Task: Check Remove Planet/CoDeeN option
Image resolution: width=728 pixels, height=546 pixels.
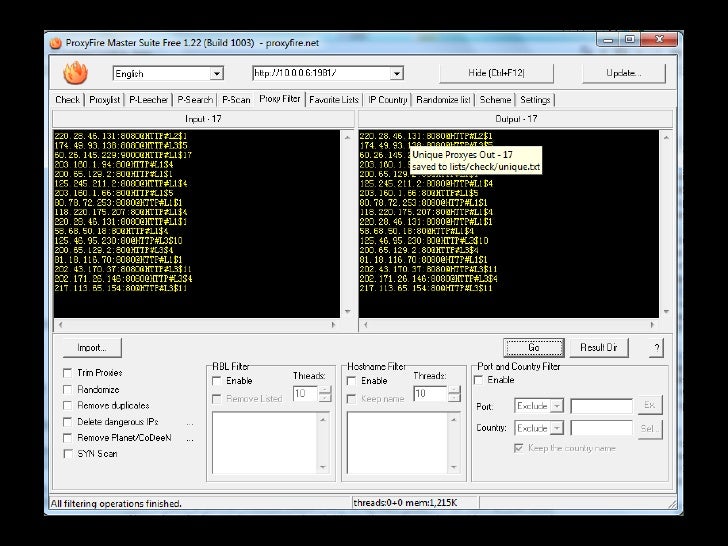Action: pyautogui.click(x=68, y=438)
